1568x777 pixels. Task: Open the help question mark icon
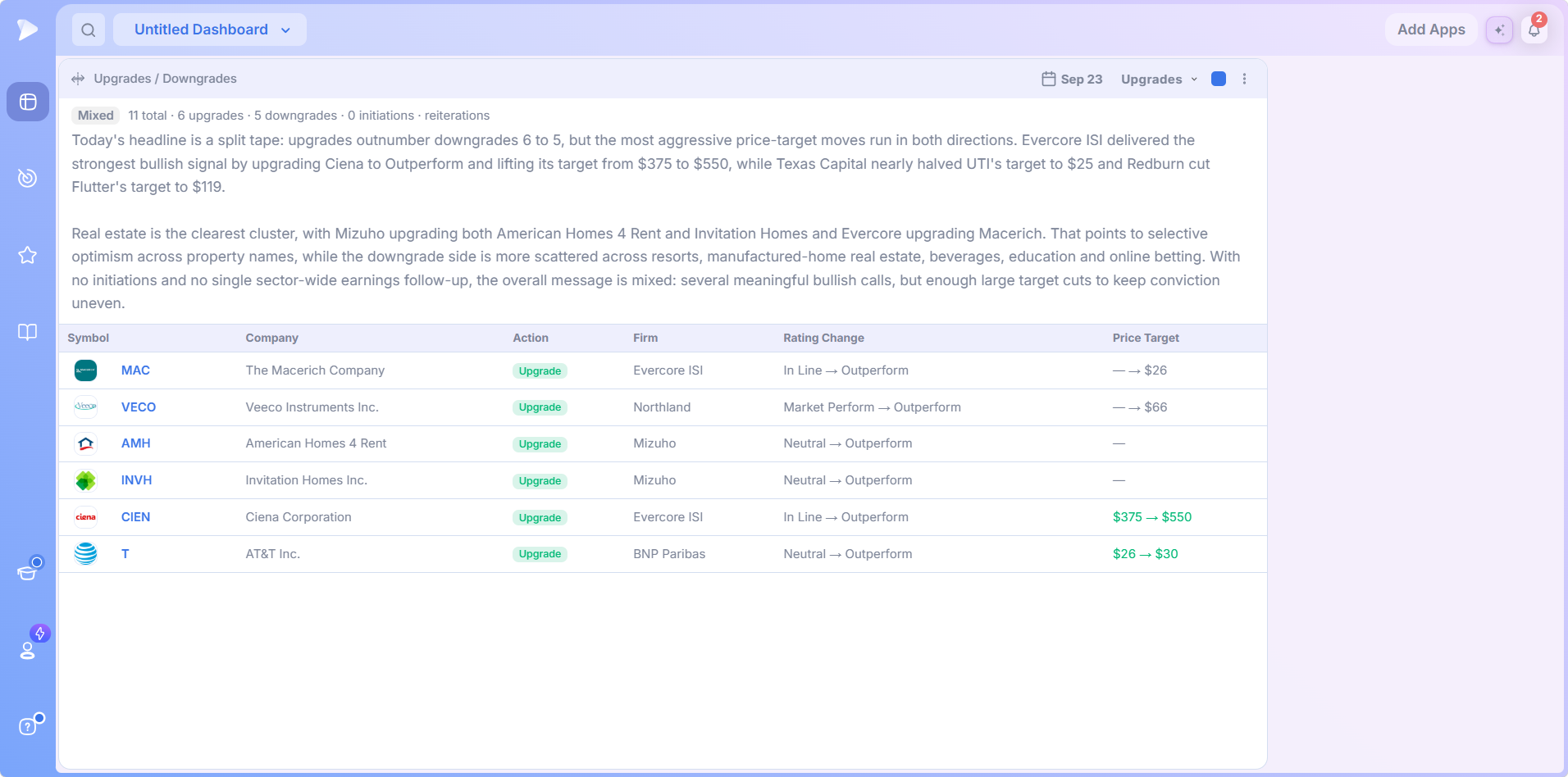point(28,726)
